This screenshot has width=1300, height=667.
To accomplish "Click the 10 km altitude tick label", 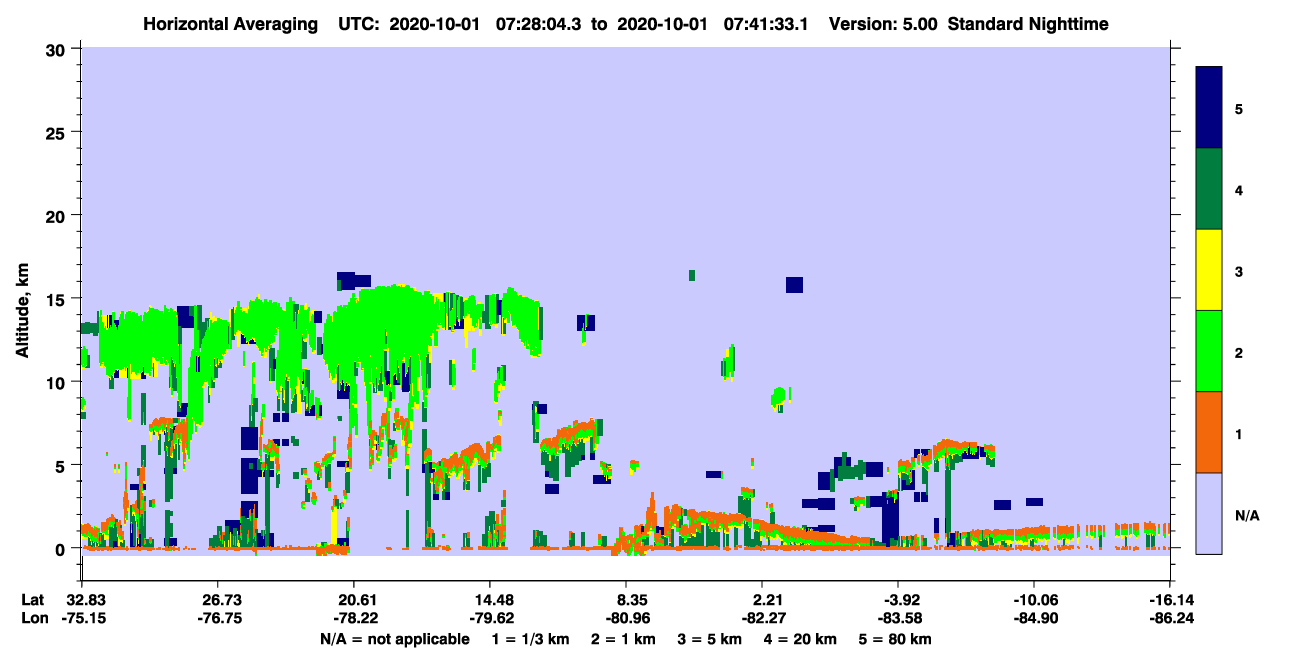I will 57,382.
